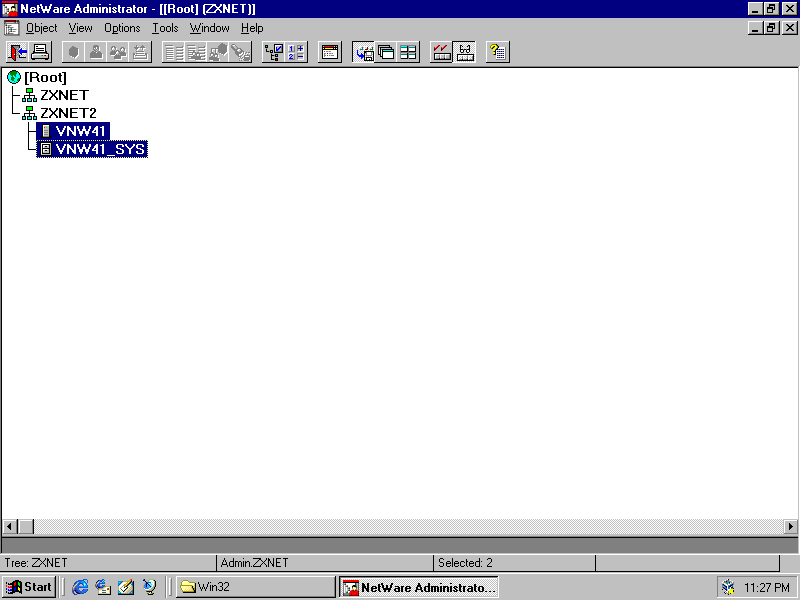Image resolution: width=800 pixels, height=600 pixels.
Task: Click the Admin.ZXNET status text
Action: tap(254, 563)
